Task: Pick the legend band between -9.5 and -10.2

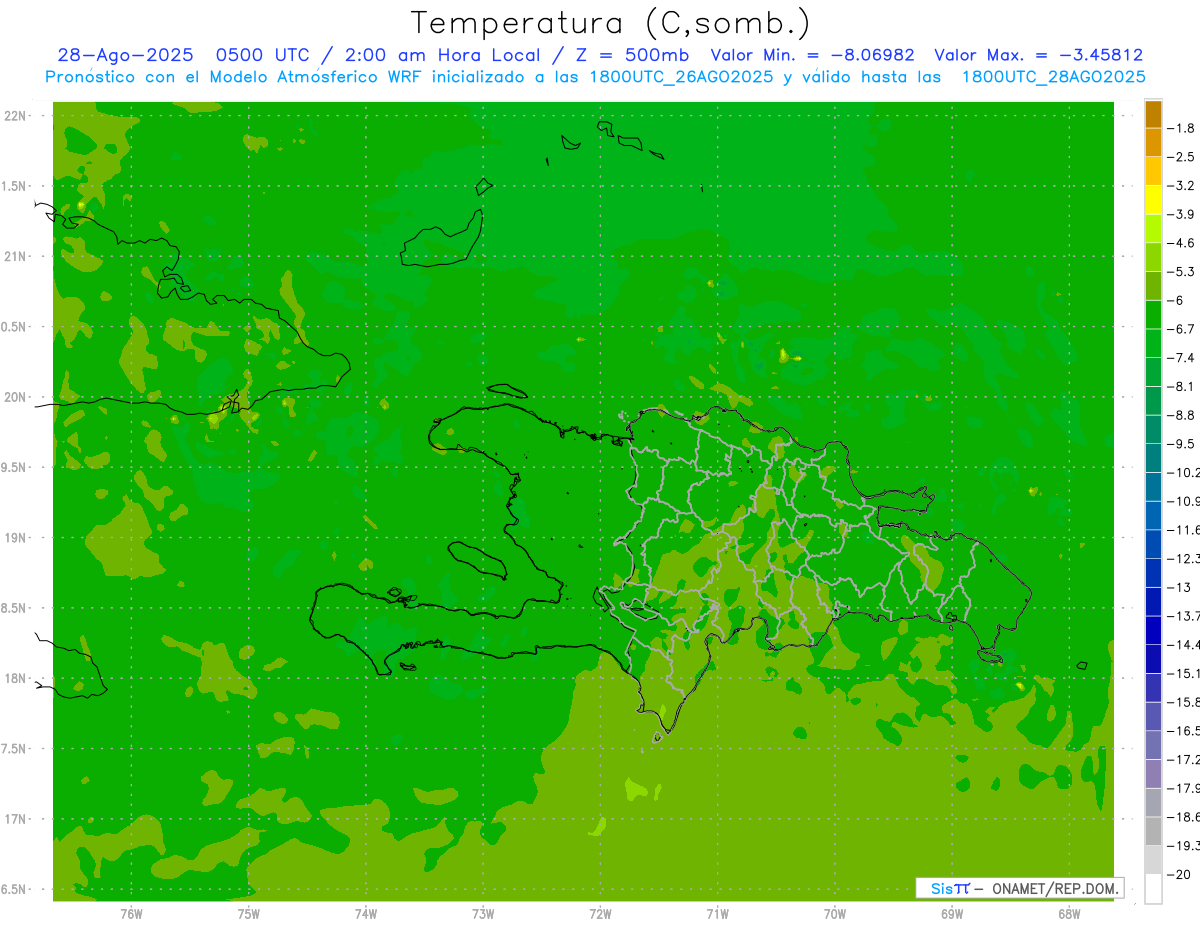Action: coord(1153,458)
